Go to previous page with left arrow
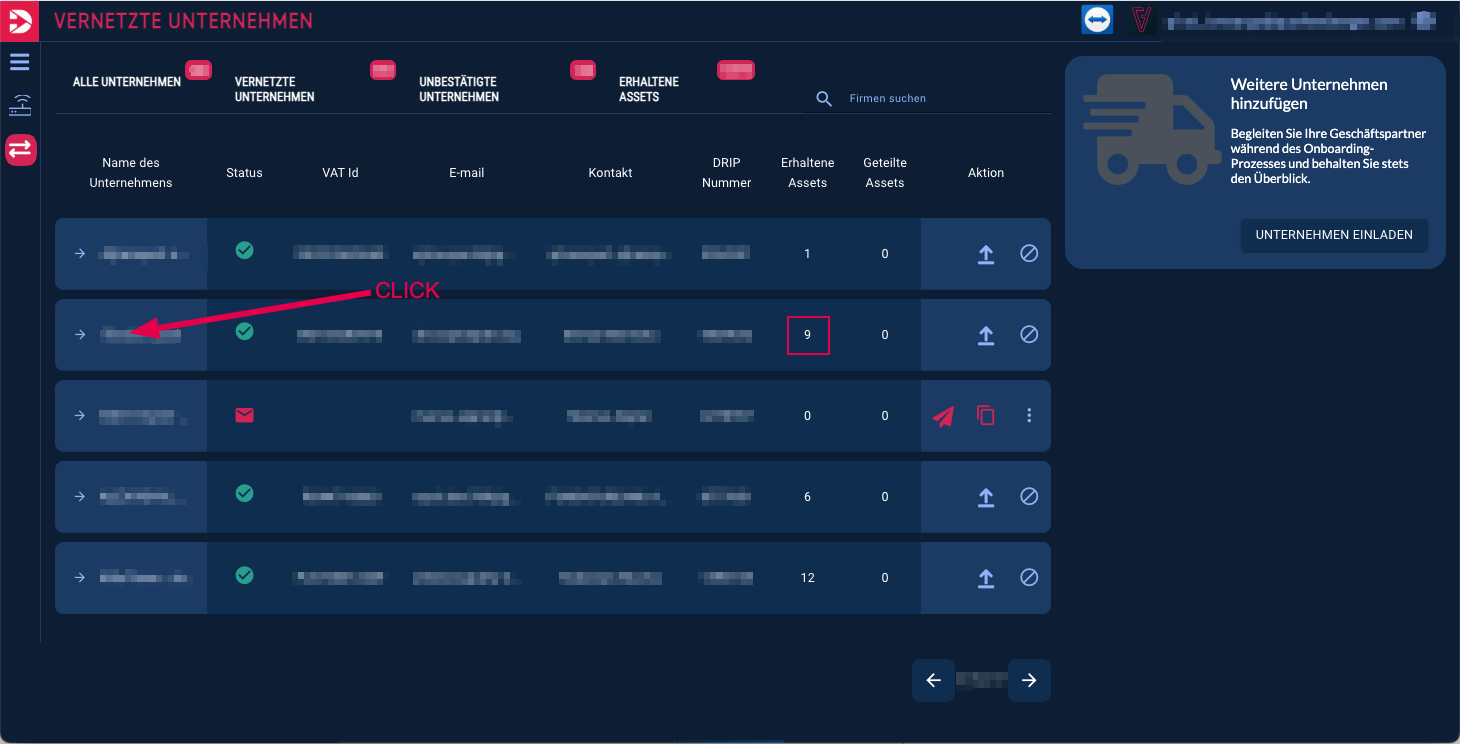The image size is (1460, 744). [x=933, y=681]
